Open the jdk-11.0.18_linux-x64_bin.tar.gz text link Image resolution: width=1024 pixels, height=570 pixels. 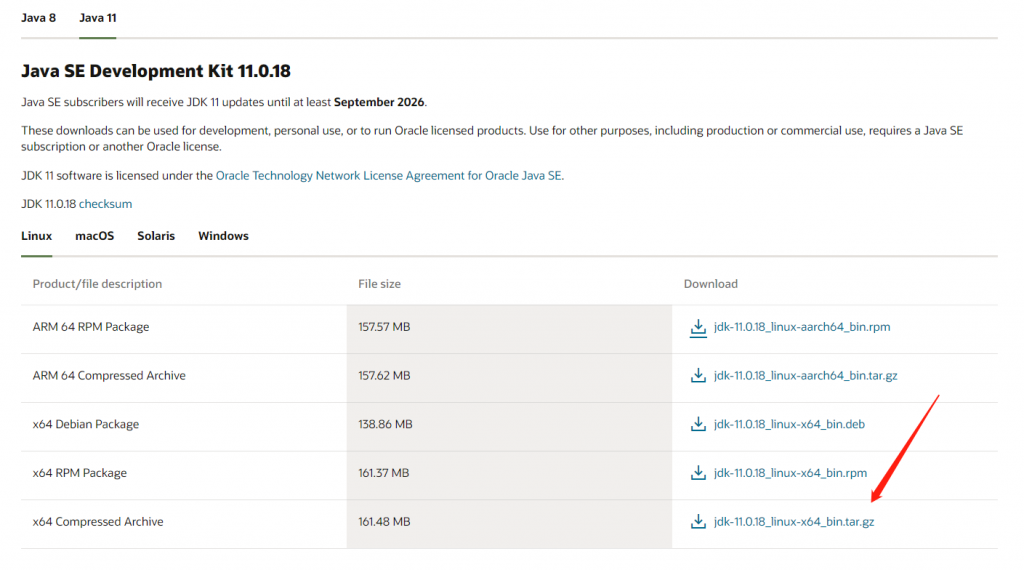[794, 521]
